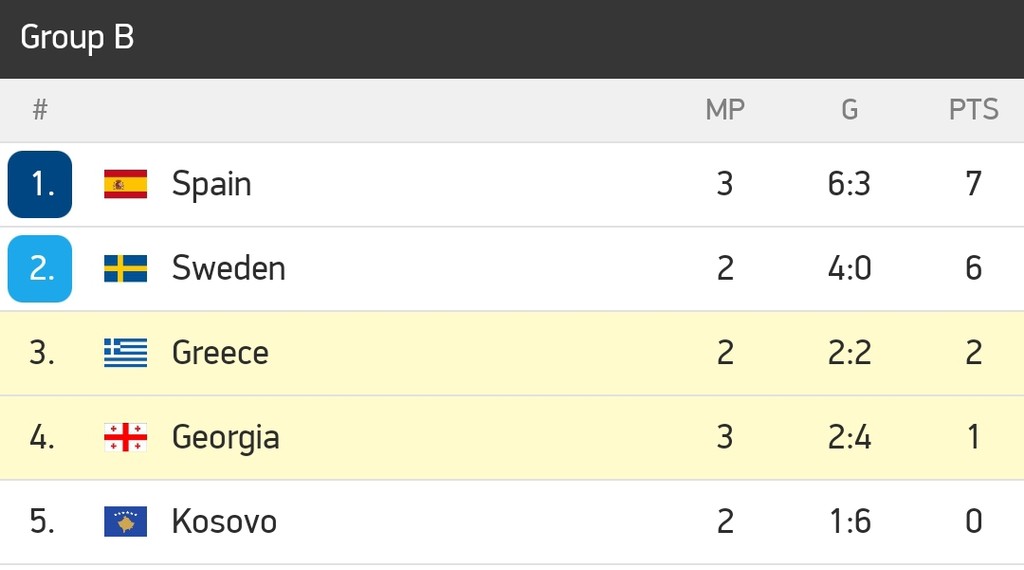
Task: Click Kosovo's 1:6 goals value
Action: click(850, 522)
